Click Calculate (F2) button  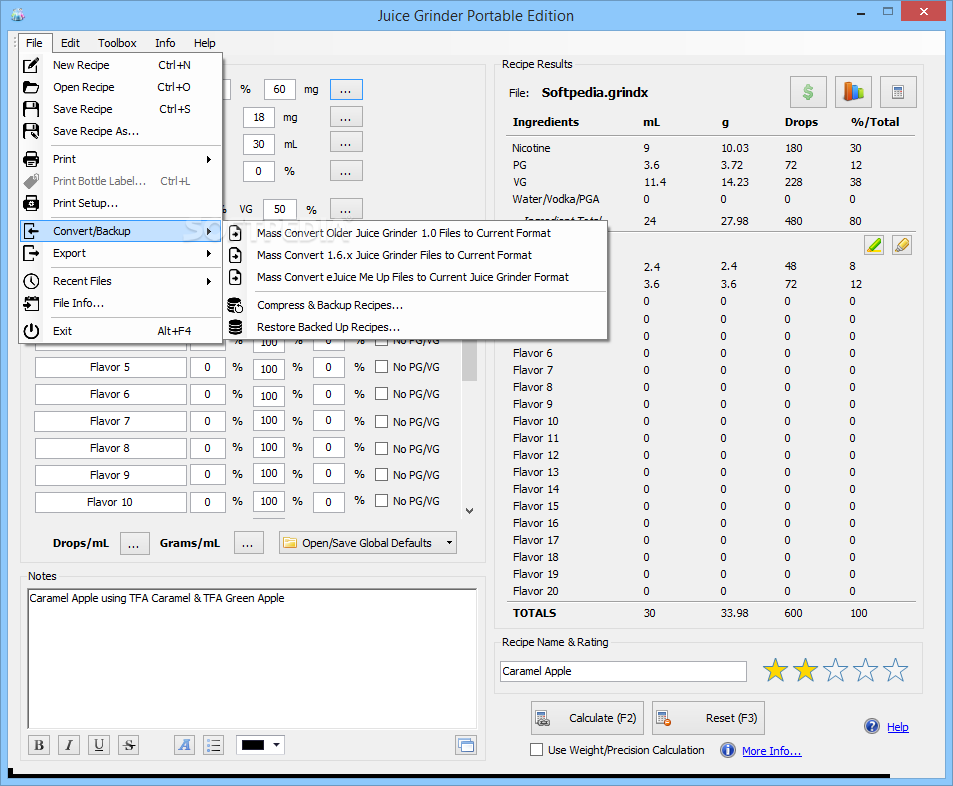tap(588, 718)
